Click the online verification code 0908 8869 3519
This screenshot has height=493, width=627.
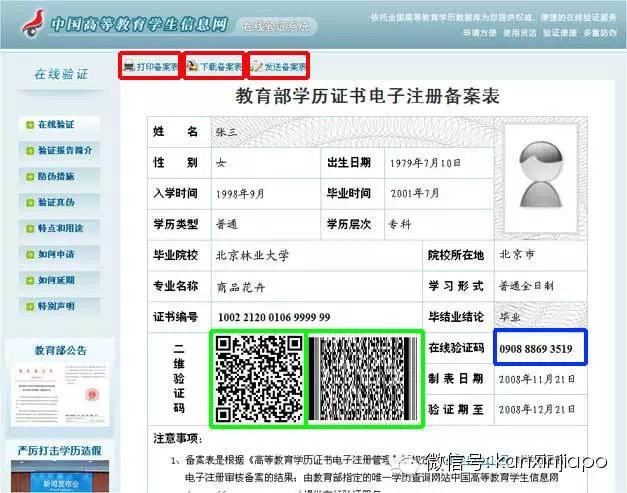[535, 350]
